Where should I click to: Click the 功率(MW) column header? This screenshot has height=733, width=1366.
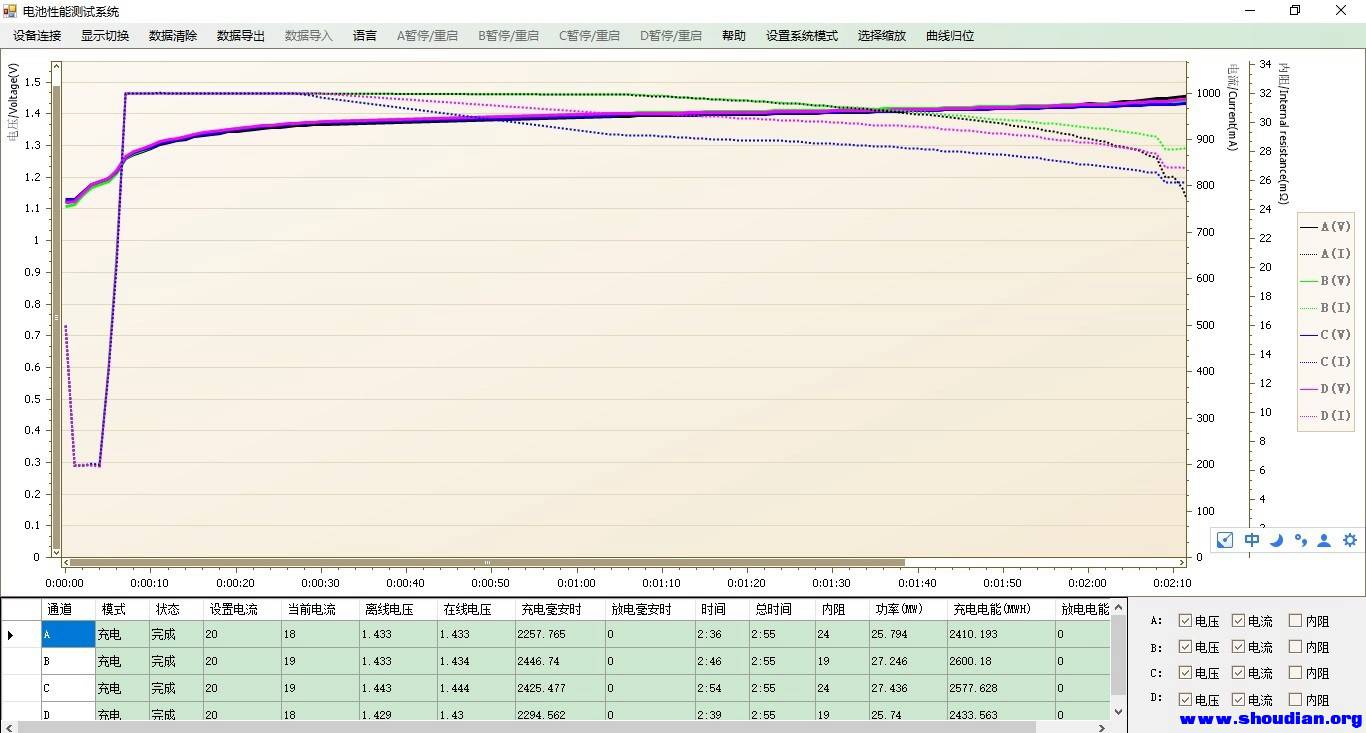(909, 609)
